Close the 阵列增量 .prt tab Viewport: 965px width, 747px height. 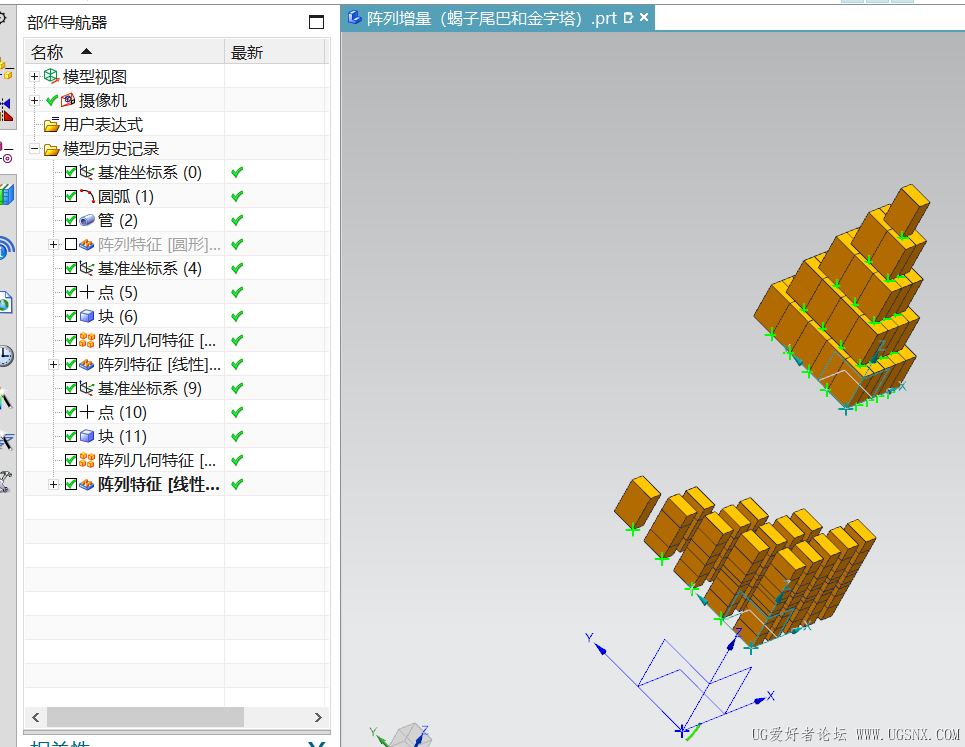[x=644, y=17]
